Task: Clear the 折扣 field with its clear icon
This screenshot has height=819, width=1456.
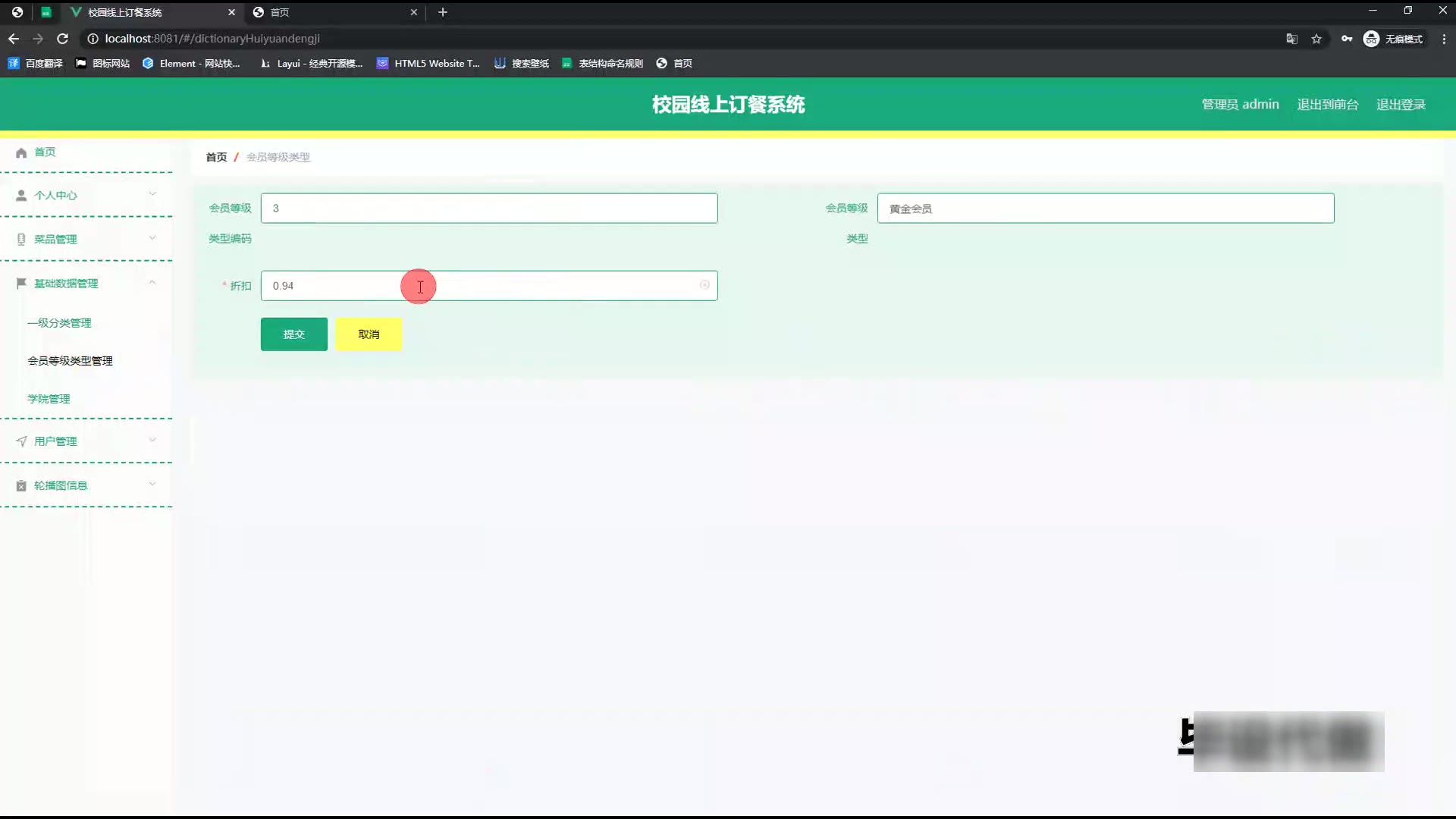Action: (704, 285)
